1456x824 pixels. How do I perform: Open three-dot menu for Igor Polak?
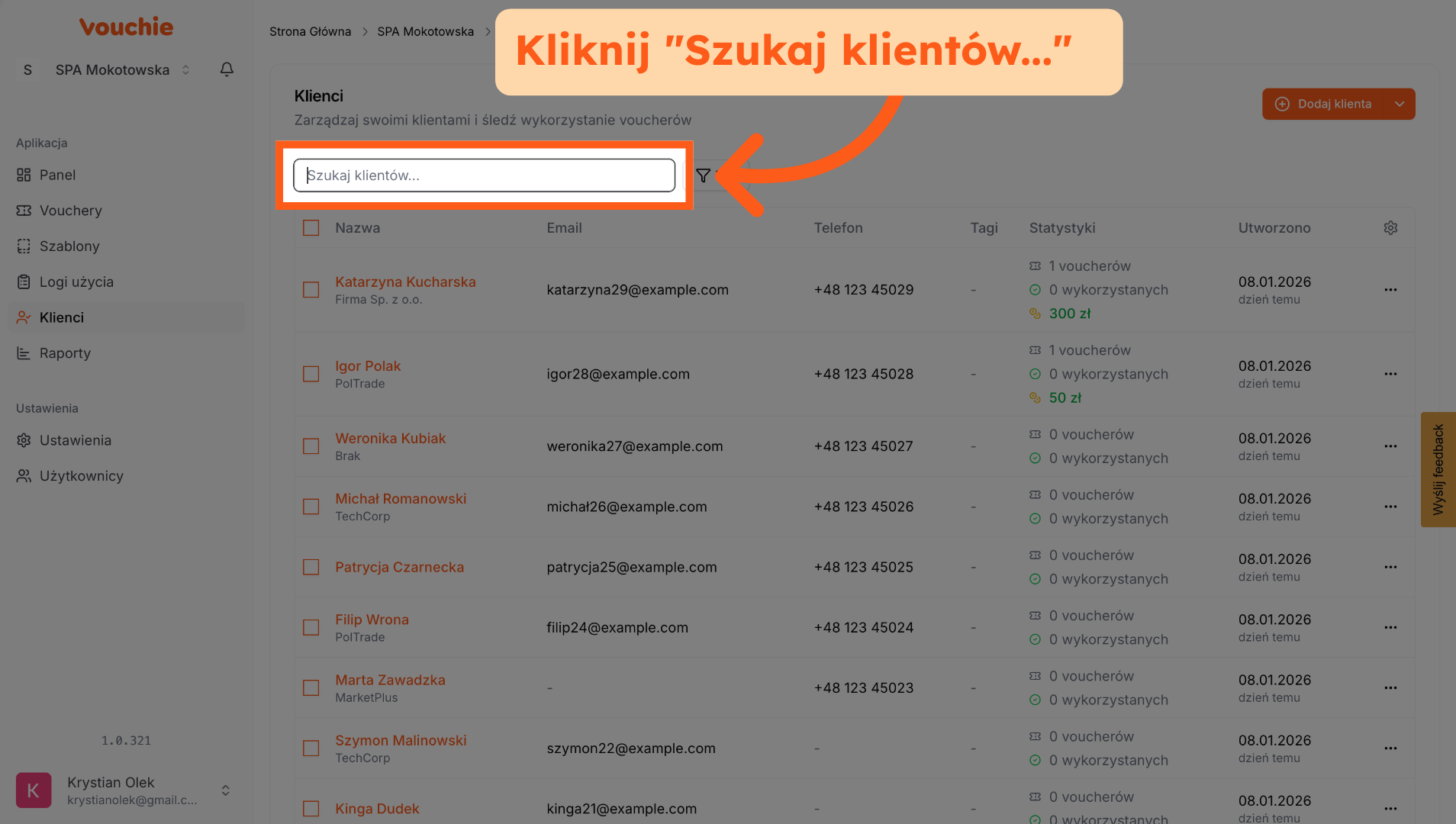coord(1390,374)
